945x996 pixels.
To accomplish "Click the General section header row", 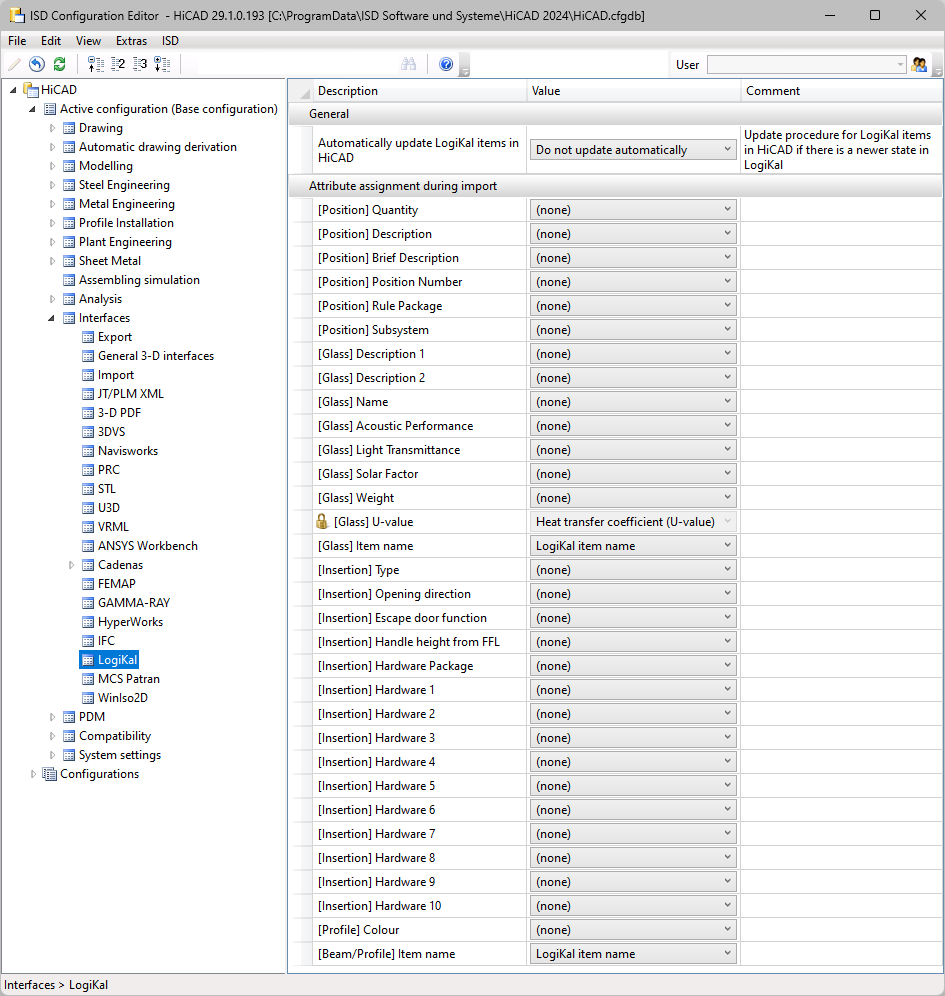I will pyautogui.click(x=615, y=114).
